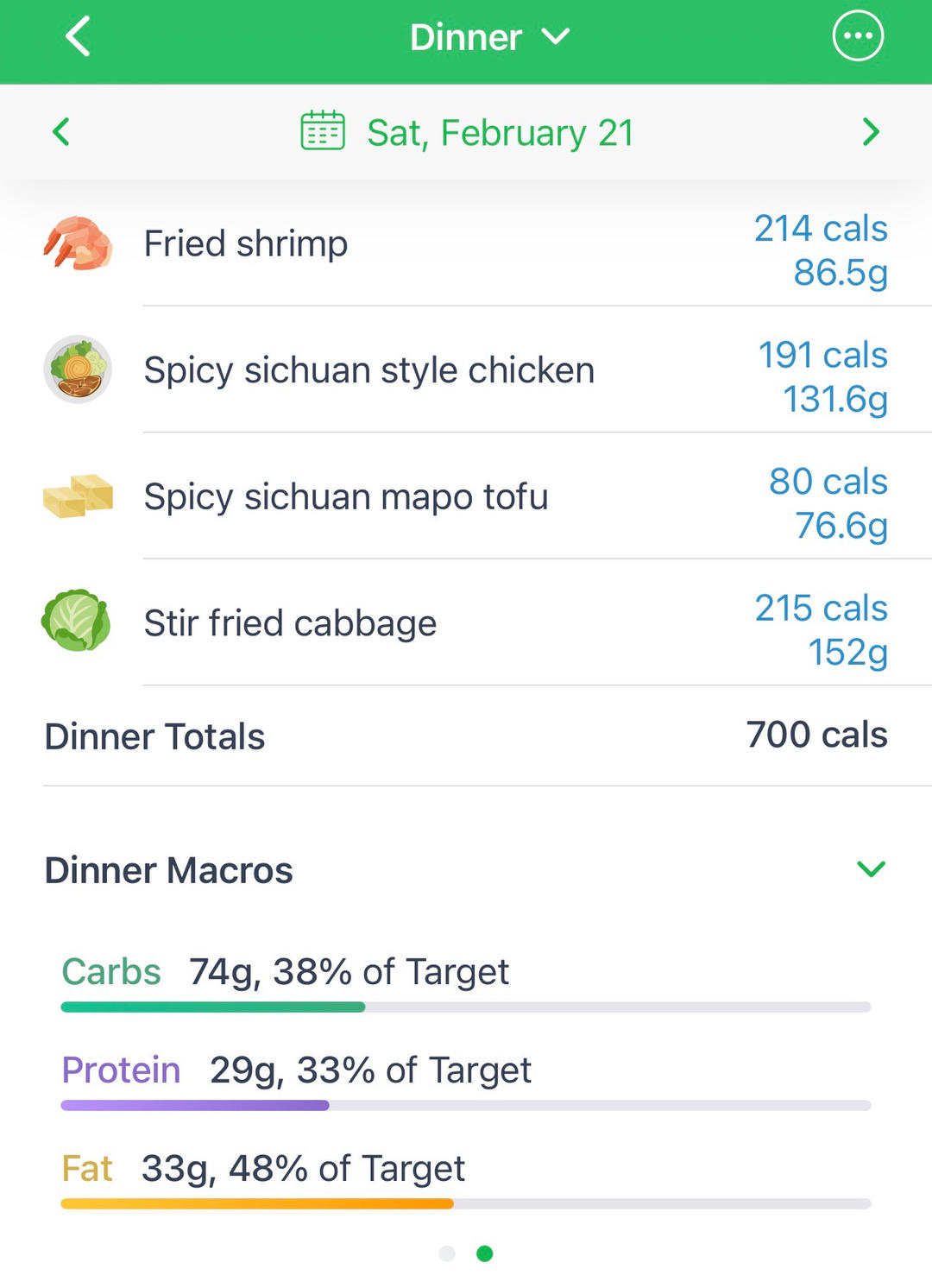This screenshot has height=1288, width=932.
Task: Open the three-dot more options menu
Action: (858, 36)
